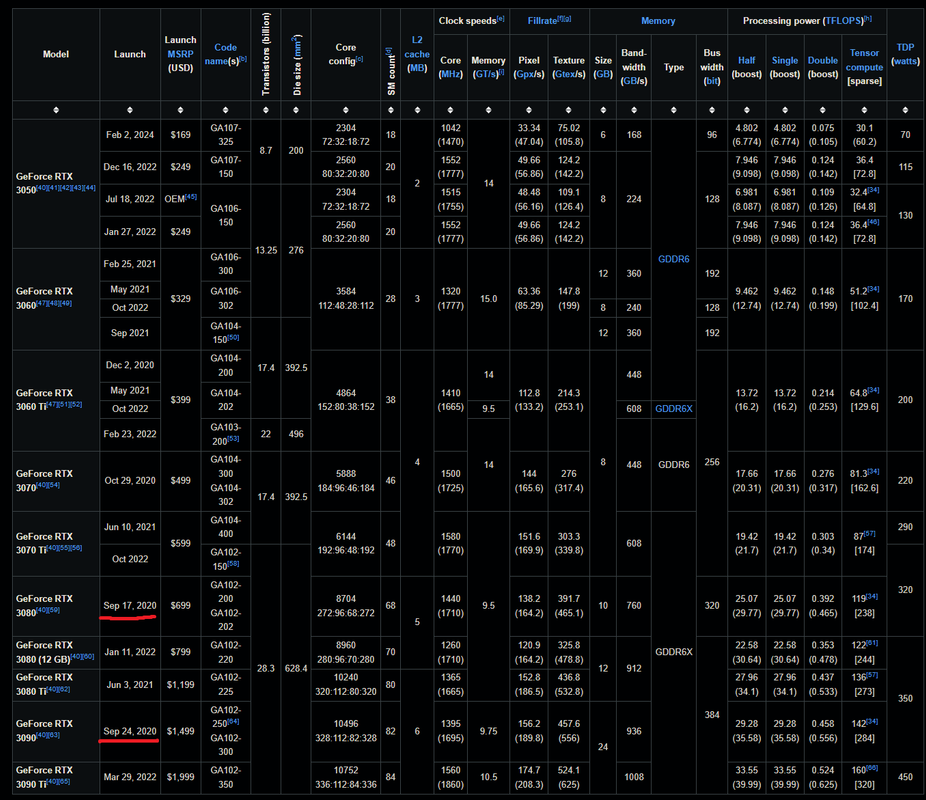The height and width of the screenshot is (800, 926).
Task: Open the GDDR6X link beside 608 bandwidth
Action: 674,409
